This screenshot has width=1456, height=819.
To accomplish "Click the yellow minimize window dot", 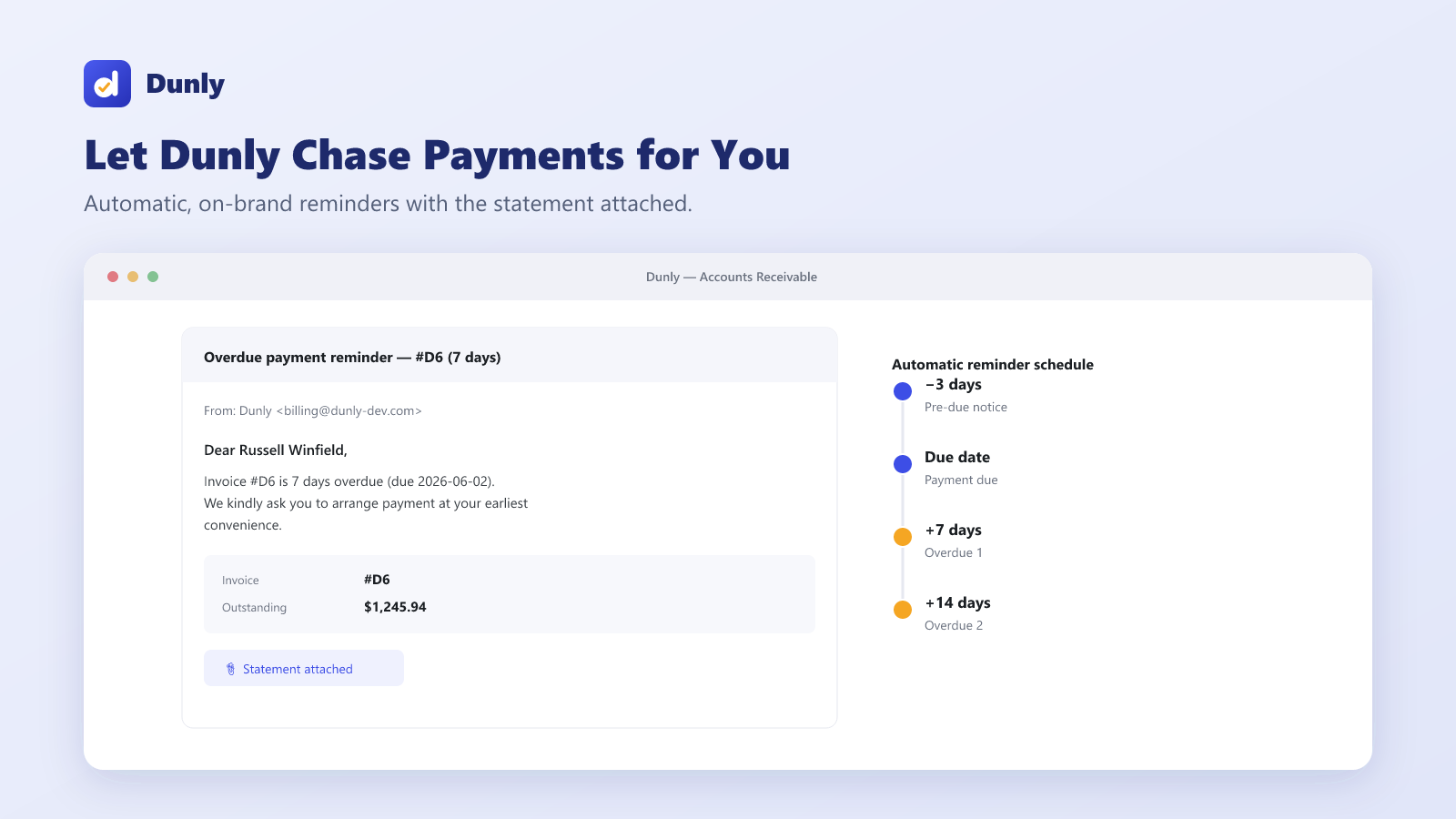I will [133, 277].
